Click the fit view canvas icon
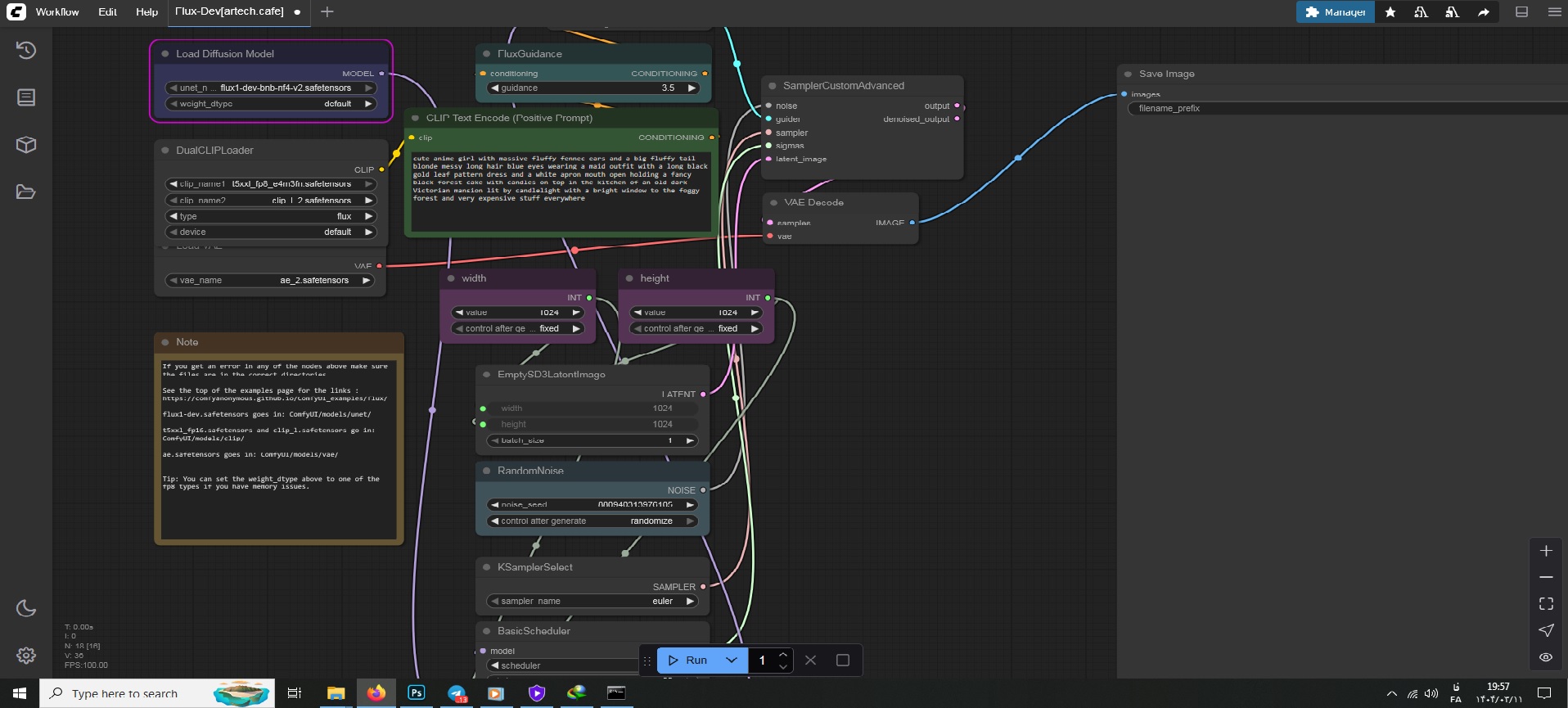The image size is (1568, 708). pyautogui.click(x=1546, y=603)
